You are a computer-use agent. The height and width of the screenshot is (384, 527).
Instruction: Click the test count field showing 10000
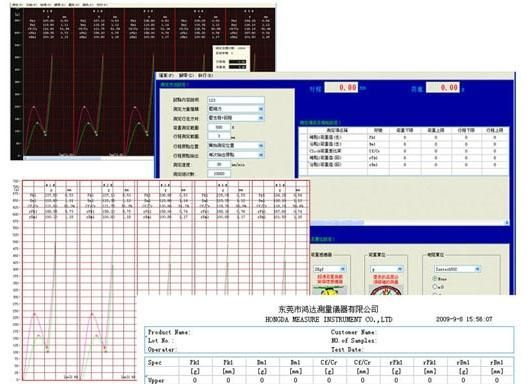point(219,174)
